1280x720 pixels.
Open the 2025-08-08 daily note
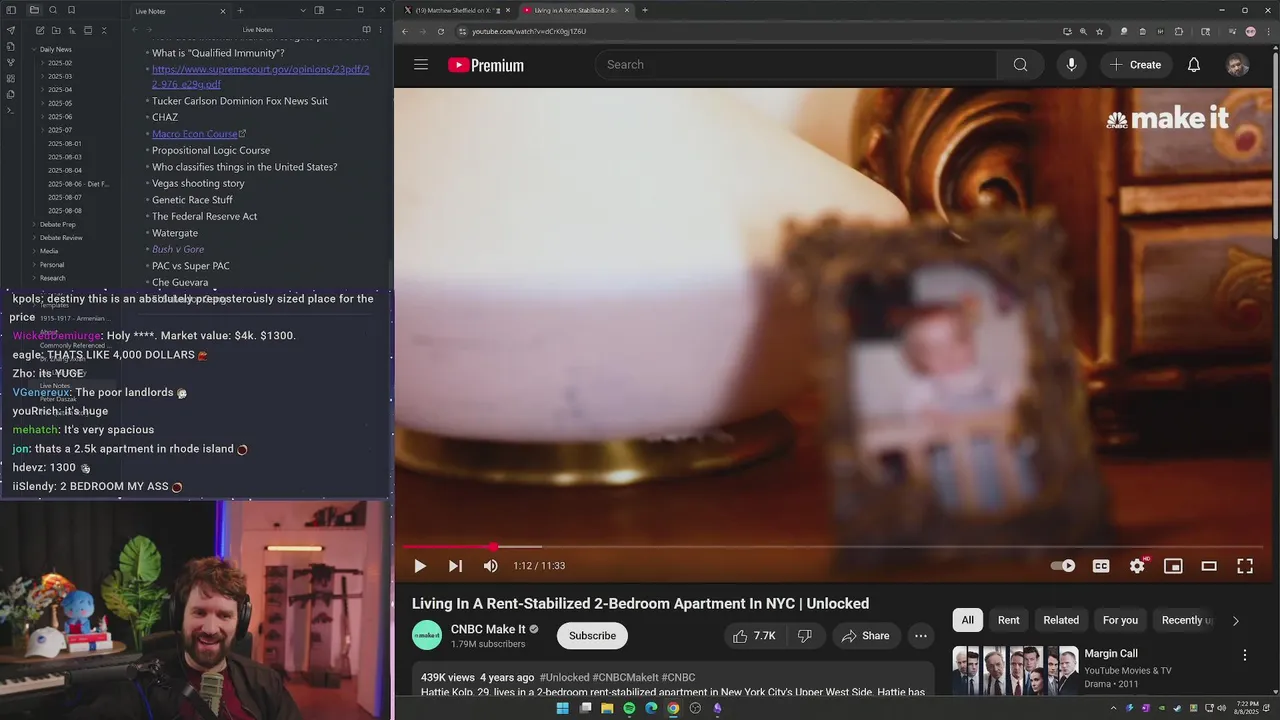[65, 211]
